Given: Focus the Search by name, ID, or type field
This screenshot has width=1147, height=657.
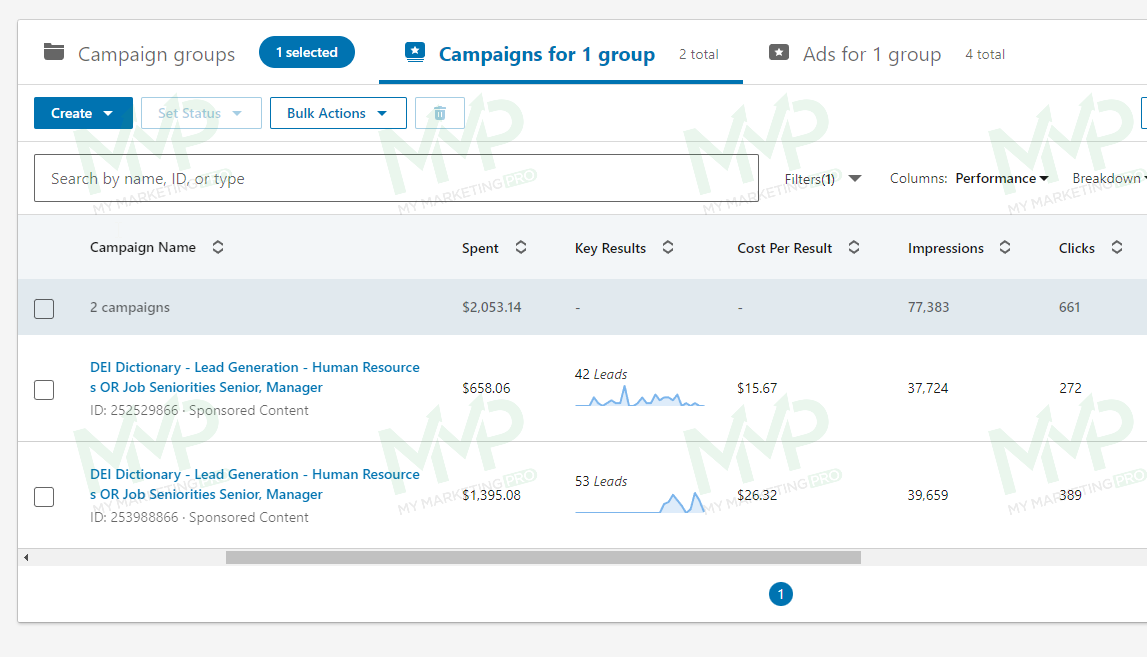Looking at the screenshot, I should (x=396, y=178).
